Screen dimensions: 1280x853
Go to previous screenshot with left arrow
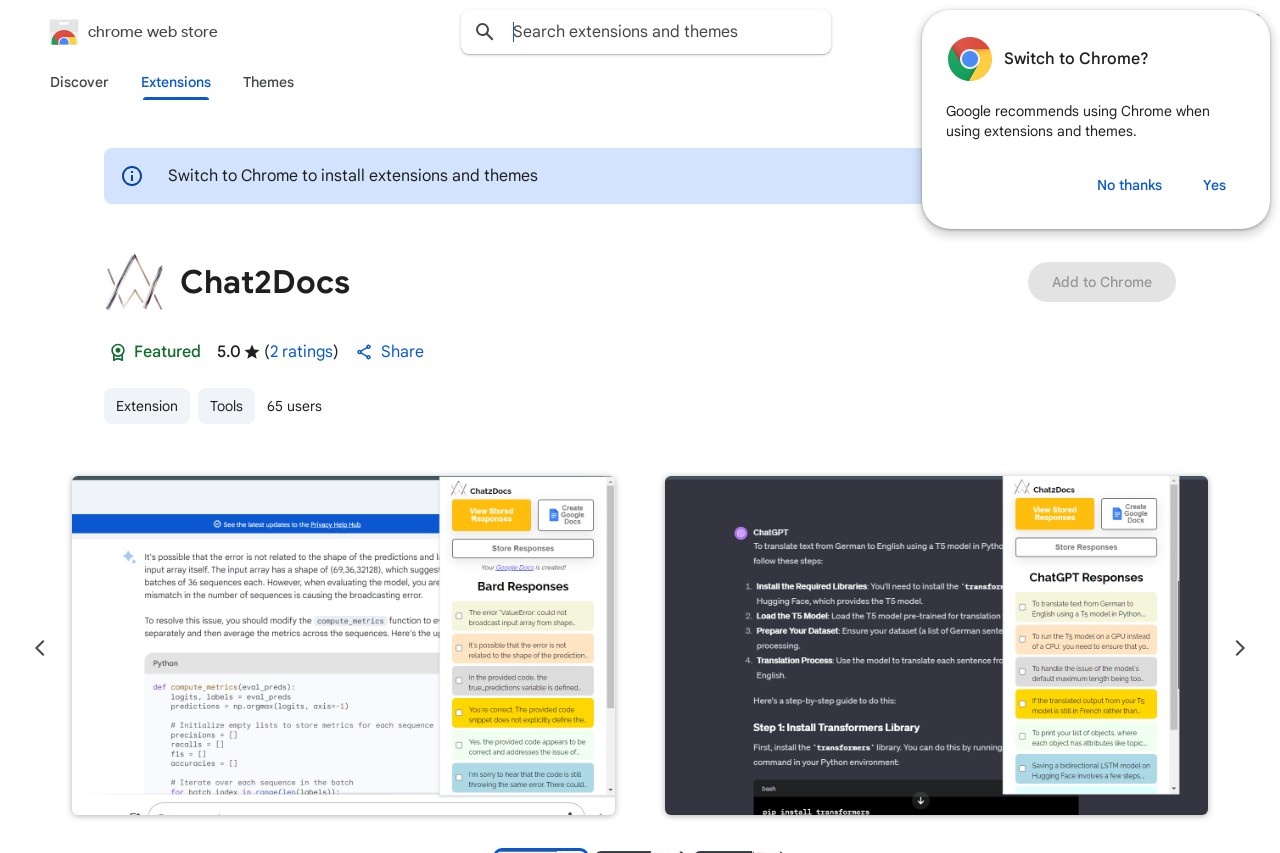[40, 648]
